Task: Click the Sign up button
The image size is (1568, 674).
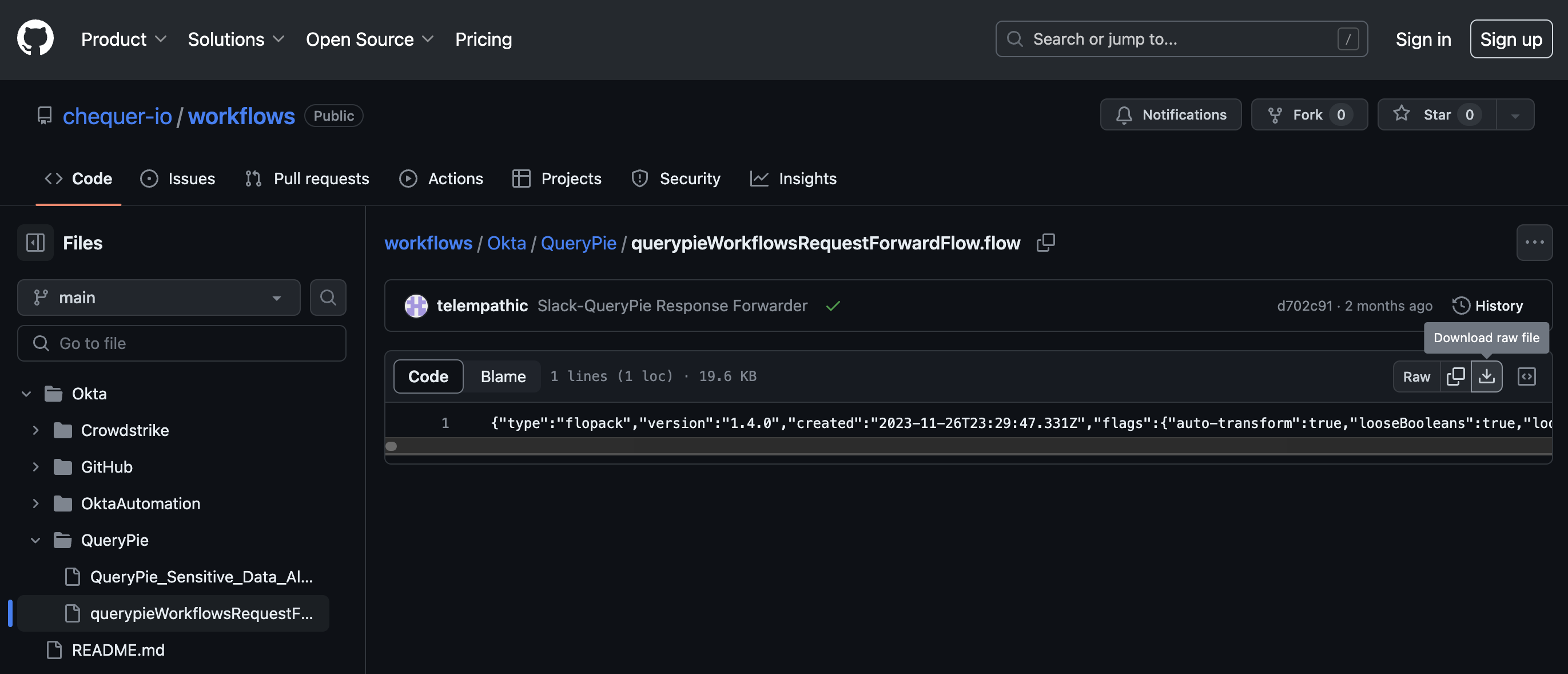Action: pos(1511,39)
